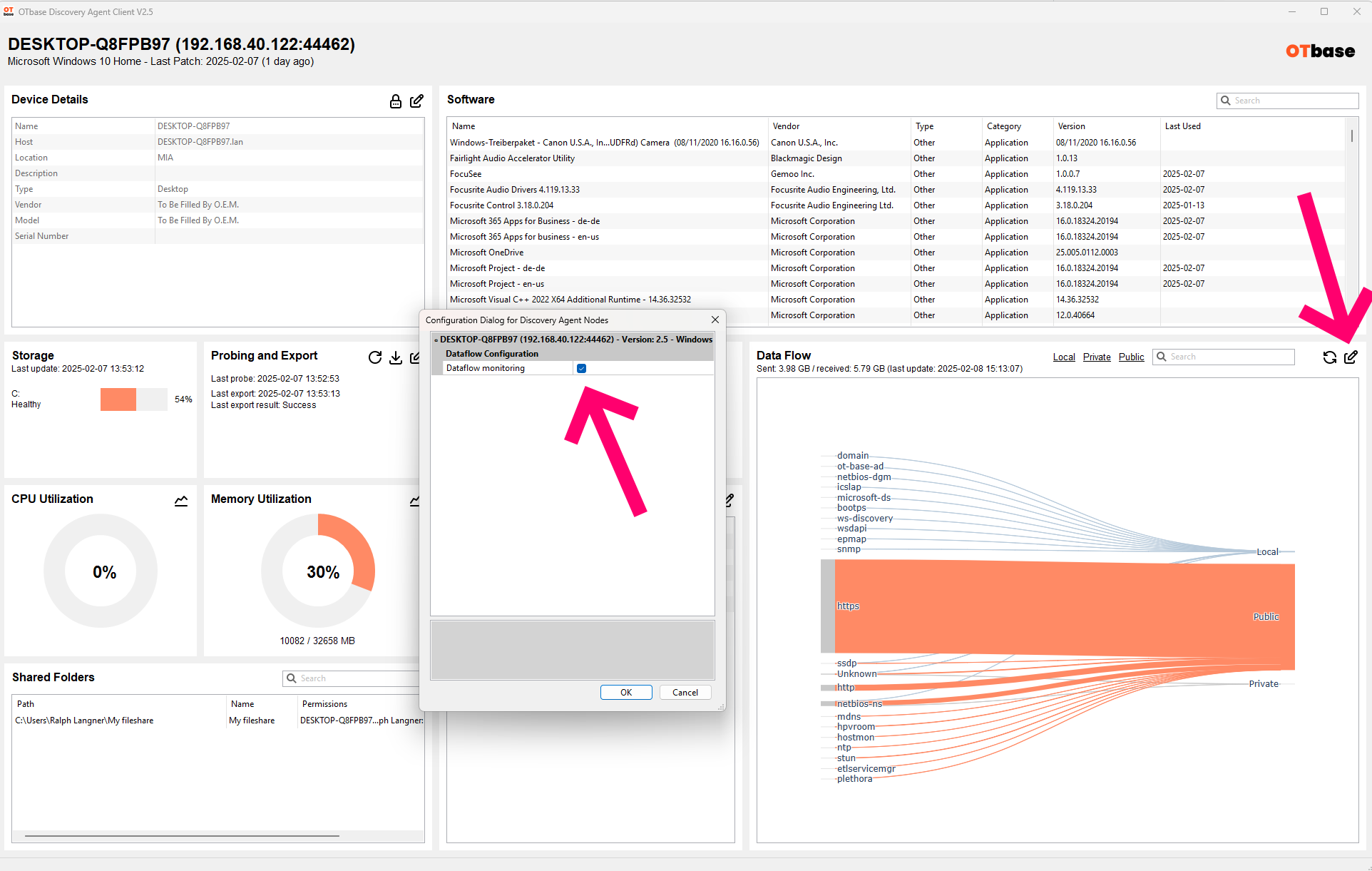Click the Dataflow monitoring label

[485, 368]
